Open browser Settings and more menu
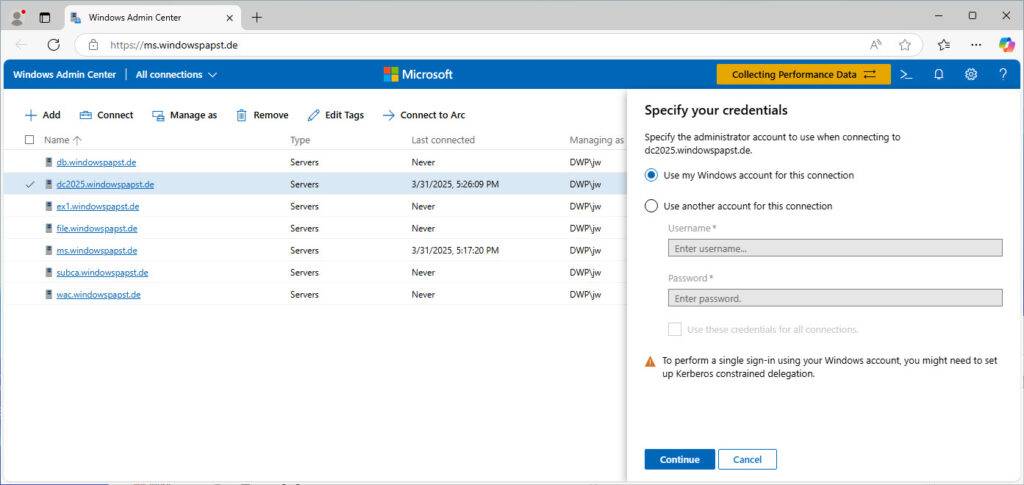Screen dimensions: 1024x485 (976, 44)
